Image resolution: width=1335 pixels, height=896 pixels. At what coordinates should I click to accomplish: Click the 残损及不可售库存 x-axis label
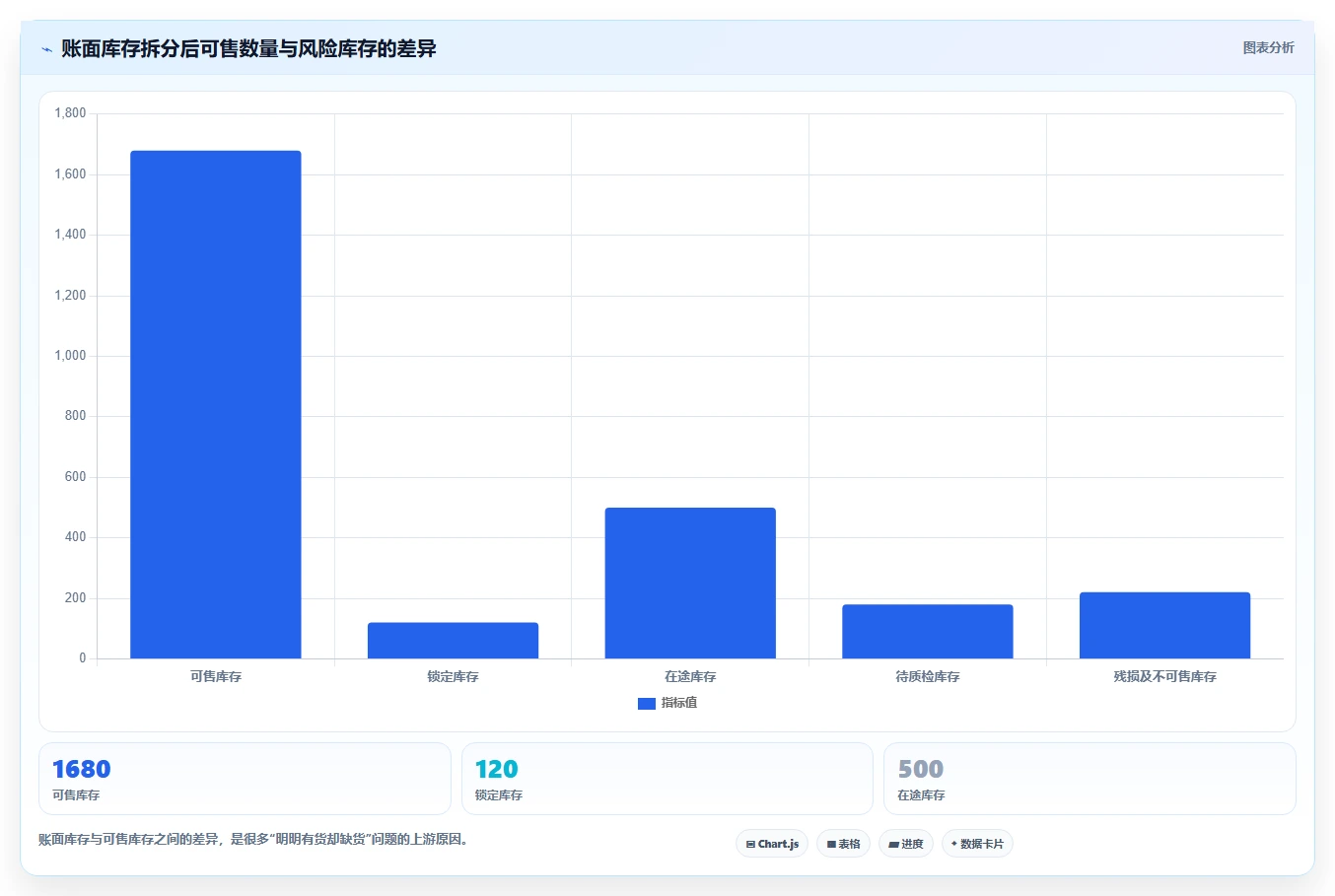(x=1164, y=676)
